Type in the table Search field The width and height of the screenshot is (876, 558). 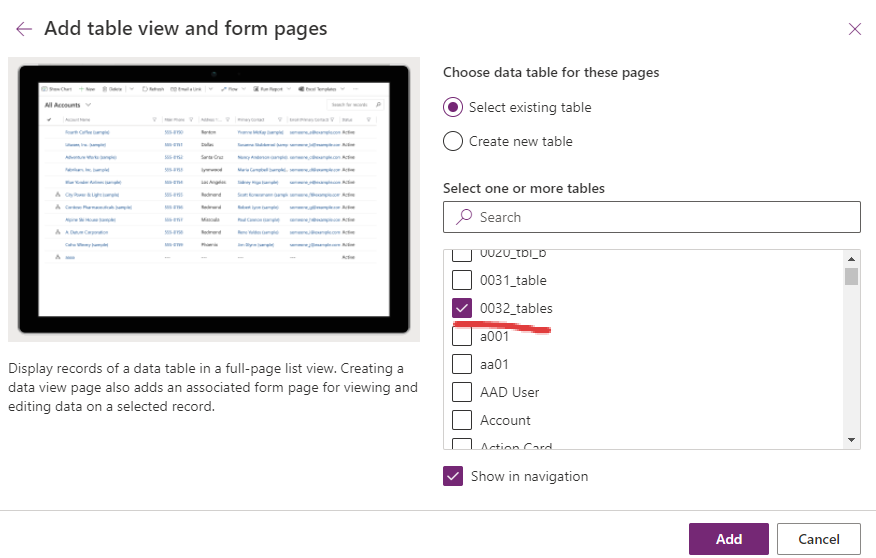(660, 217)
